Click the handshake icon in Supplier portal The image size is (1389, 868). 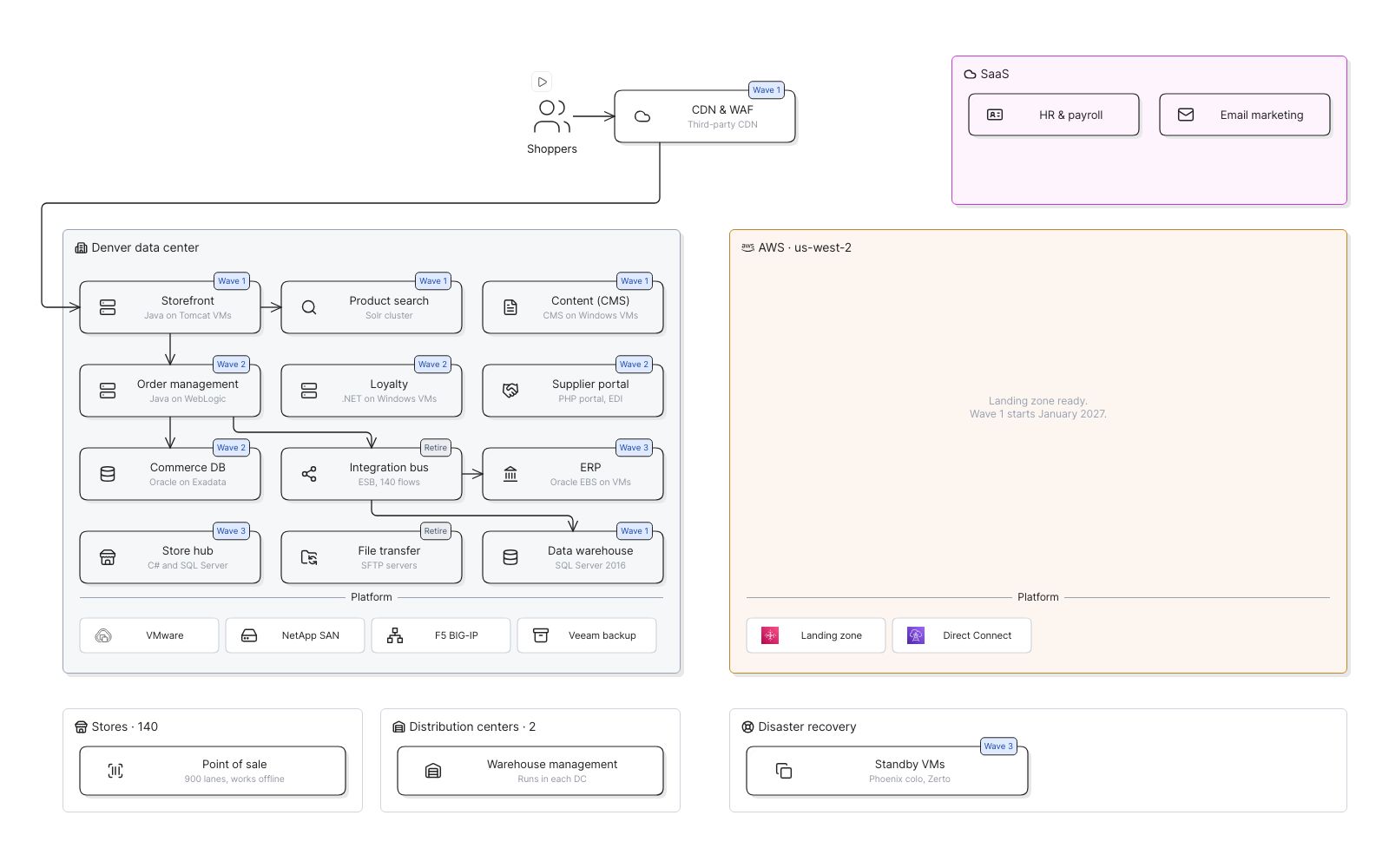pyautogui.click(x=510, y=391)
